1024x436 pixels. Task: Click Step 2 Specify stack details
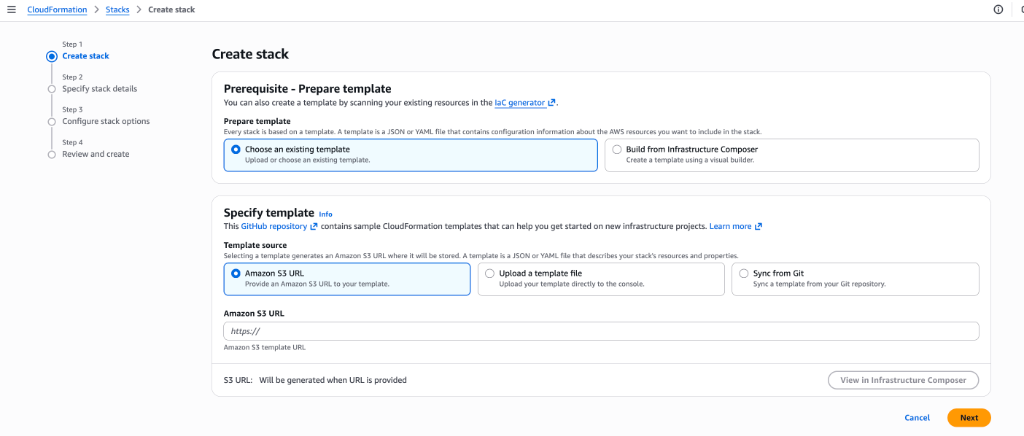point(99,89)
